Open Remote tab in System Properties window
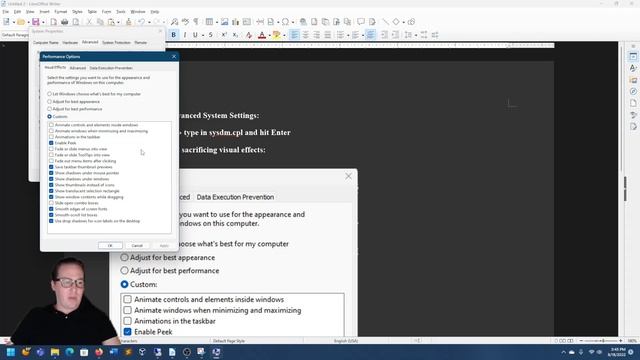Screen dimensions: 640x360 pyautogui.click(x=140, y=42)
